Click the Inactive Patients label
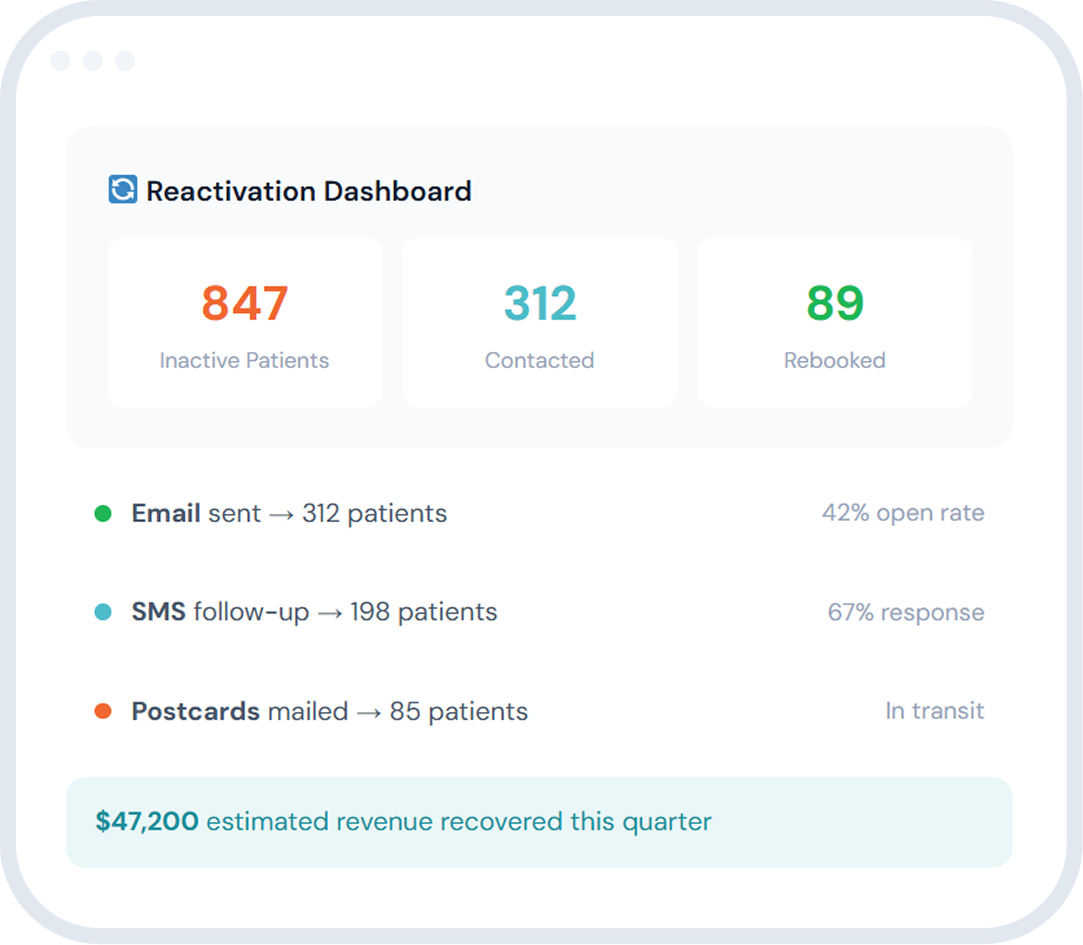This screenshot has height=945, width=1083. pos(244,360)
